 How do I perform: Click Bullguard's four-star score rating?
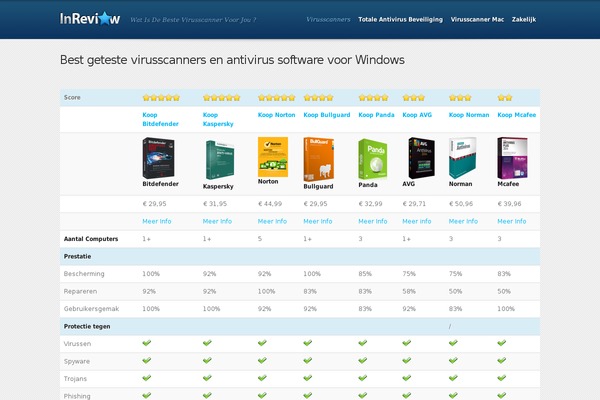(318, 98)
